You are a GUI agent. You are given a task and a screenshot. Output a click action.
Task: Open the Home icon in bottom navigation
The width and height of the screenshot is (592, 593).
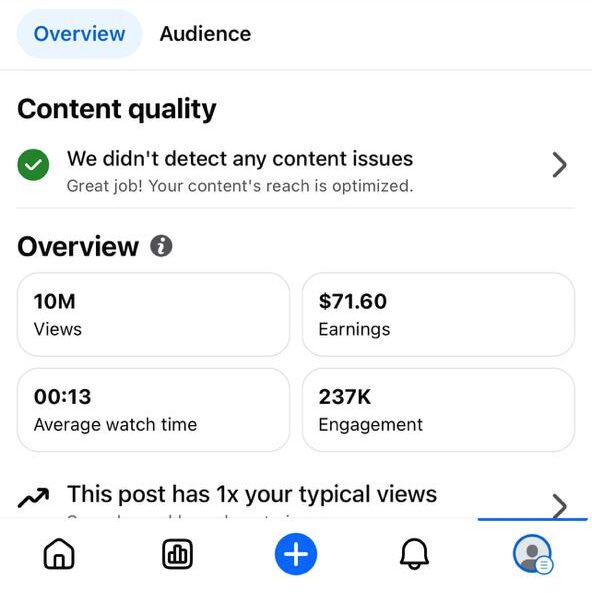point(59,554)
